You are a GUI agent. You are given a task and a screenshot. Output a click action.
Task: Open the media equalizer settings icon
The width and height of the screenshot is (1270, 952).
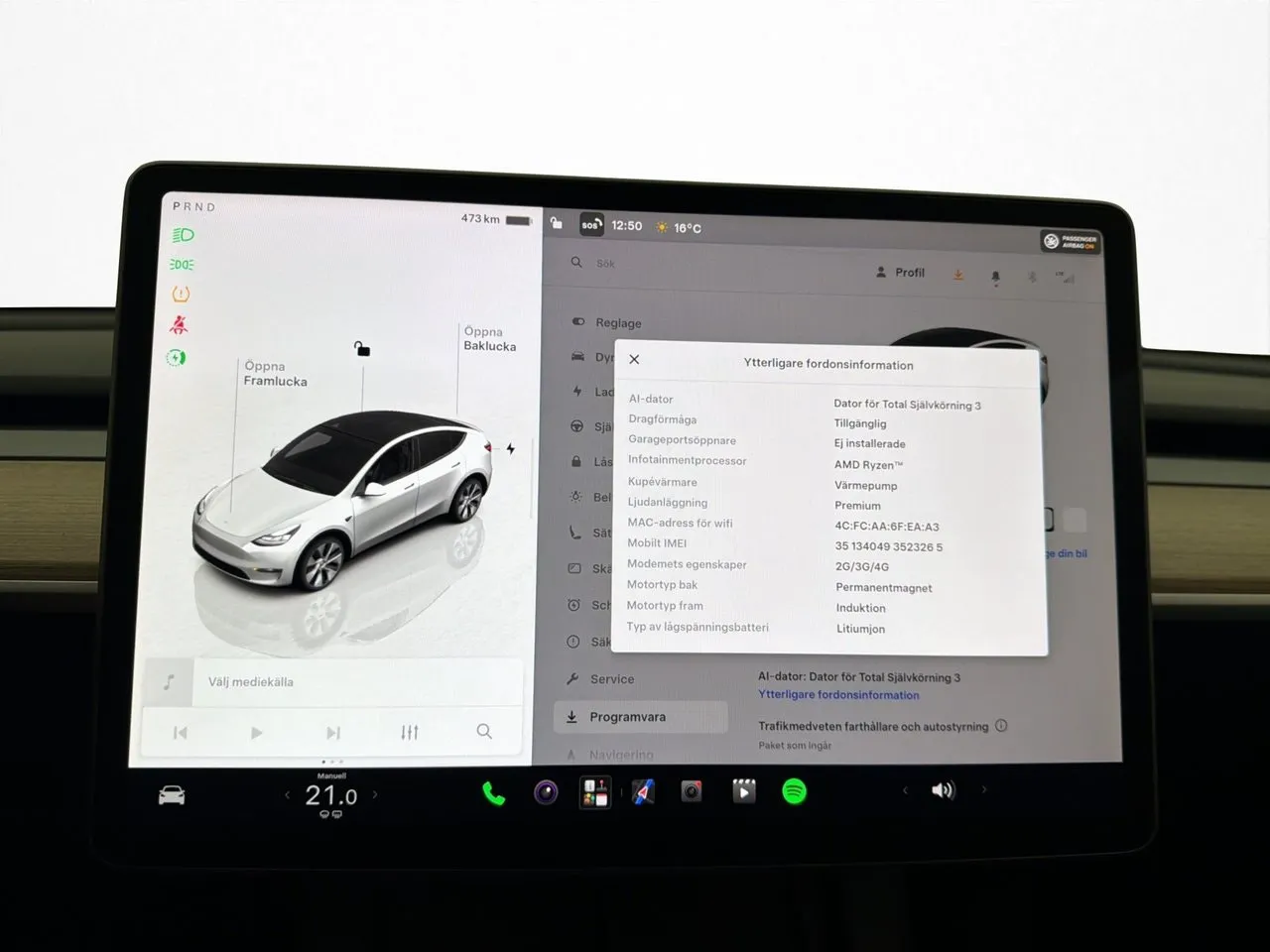pos(410,732)
